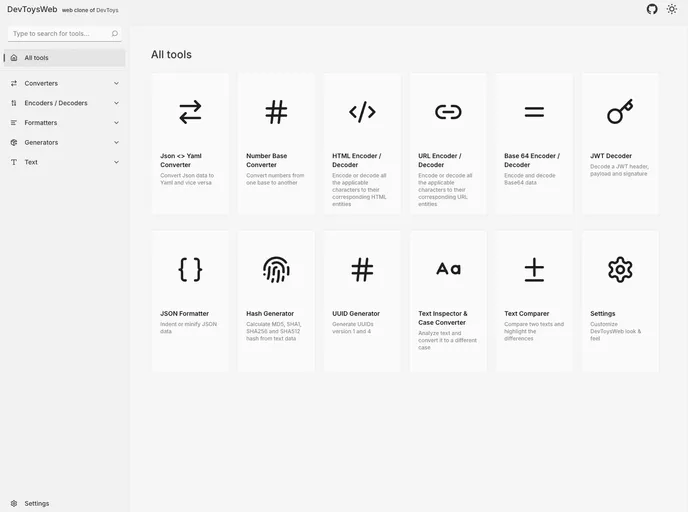
Task: Open the Base 64 Encoder / Decoder card
Action: click(x=534, y=143)
